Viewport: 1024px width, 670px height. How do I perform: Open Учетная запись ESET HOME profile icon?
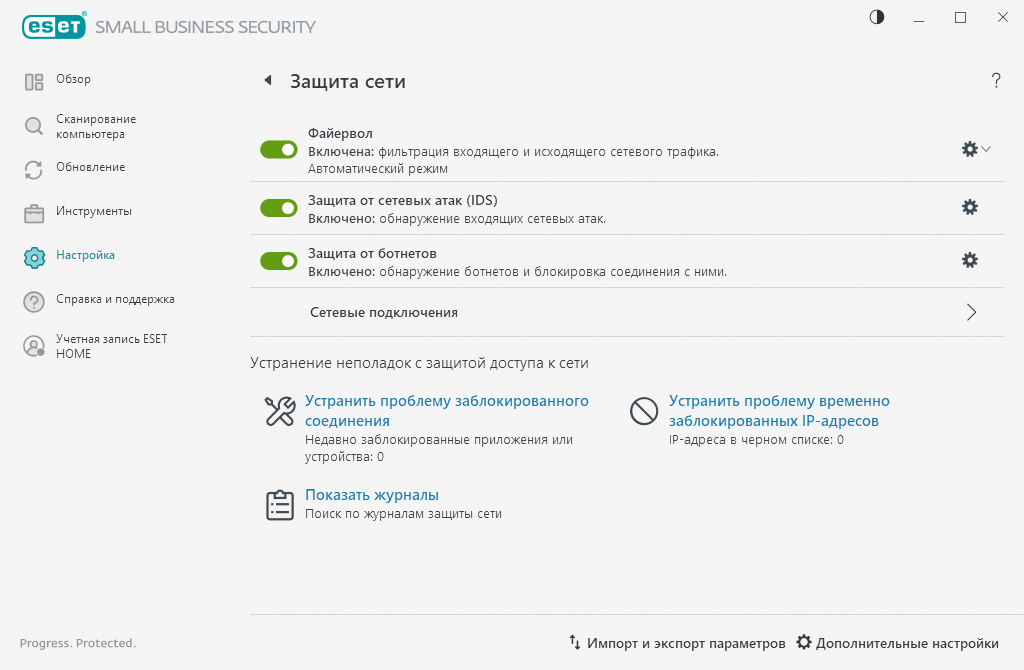click(x=32, y=347)
